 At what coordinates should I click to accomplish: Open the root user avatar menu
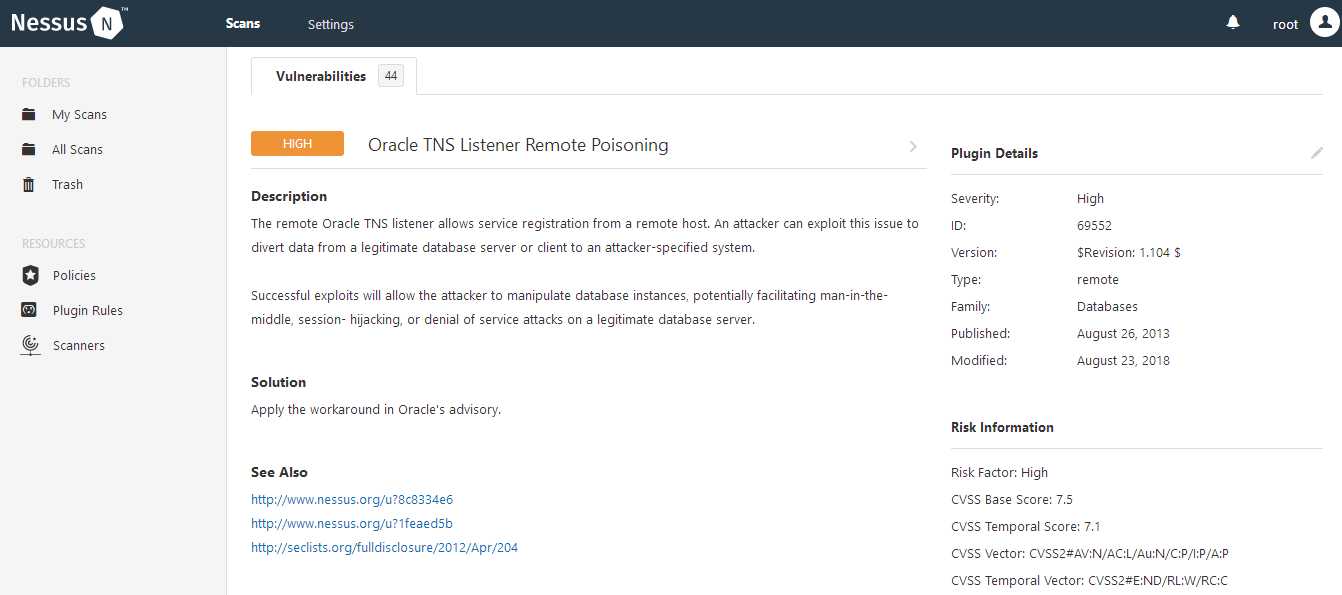pos(1324,23)
